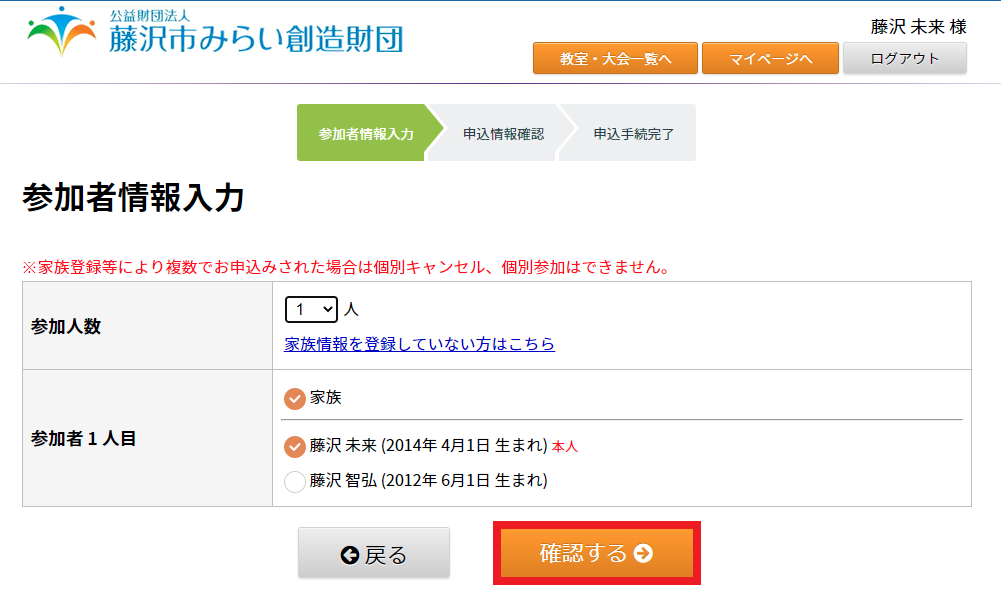Click the right arrow icon on 確認する
Image resolution: width=1001 pixels, height=593 pixels.
click(x=643, y=554)
